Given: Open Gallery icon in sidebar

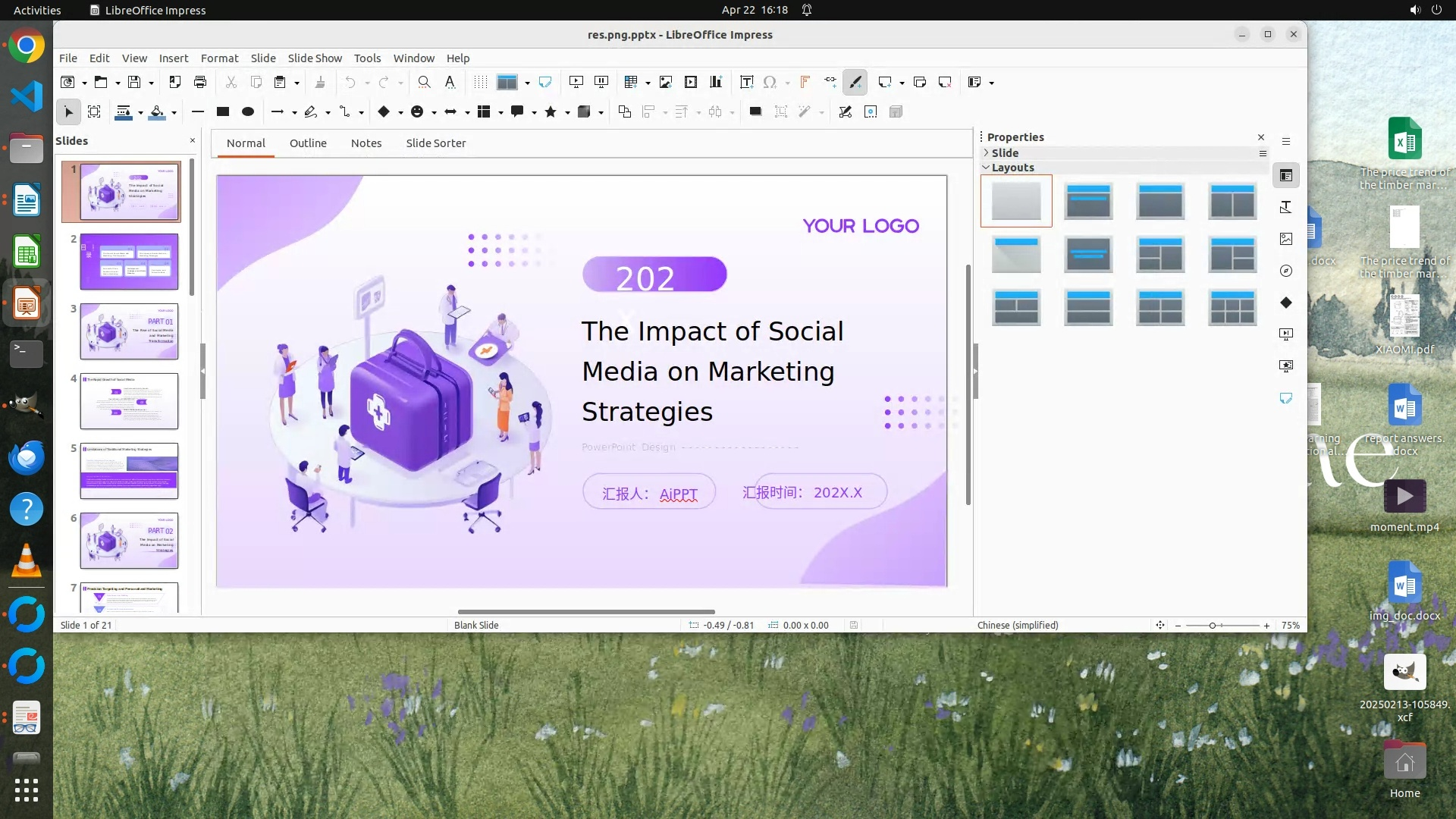Looking at the screenshot, I should (x=1286, y=239).
